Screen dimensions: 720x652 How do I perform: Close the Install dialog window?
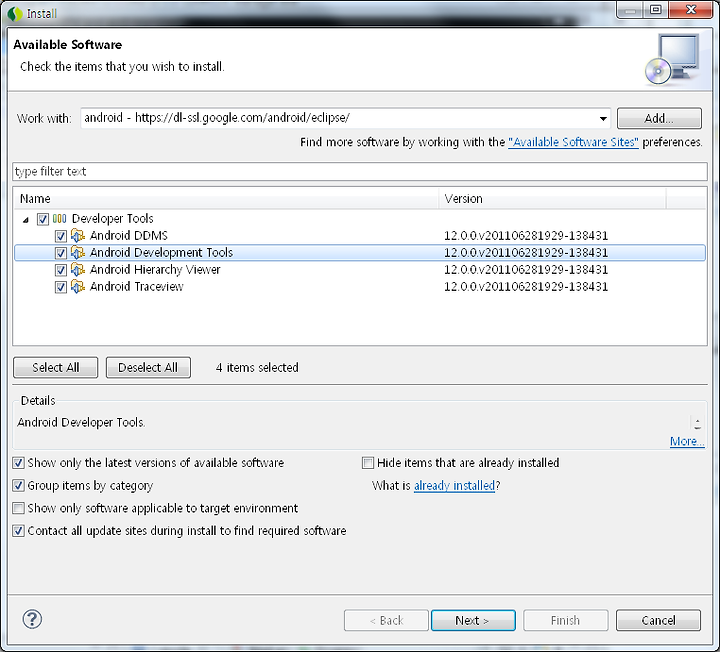(x=691, y=9)
